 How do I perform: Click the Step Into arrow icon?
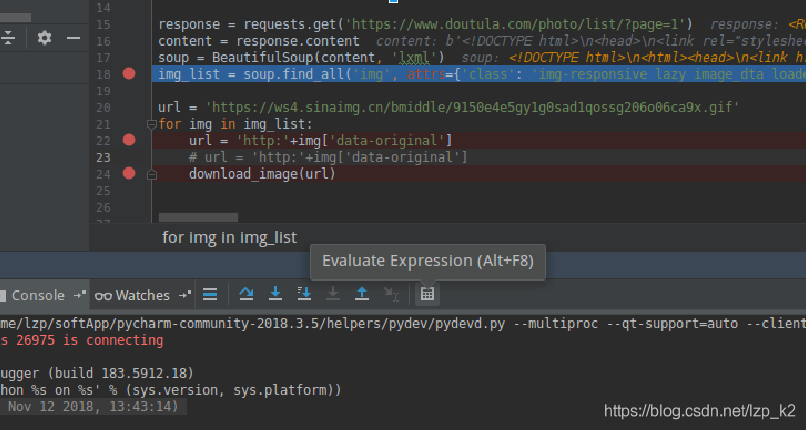coord(276,294)
